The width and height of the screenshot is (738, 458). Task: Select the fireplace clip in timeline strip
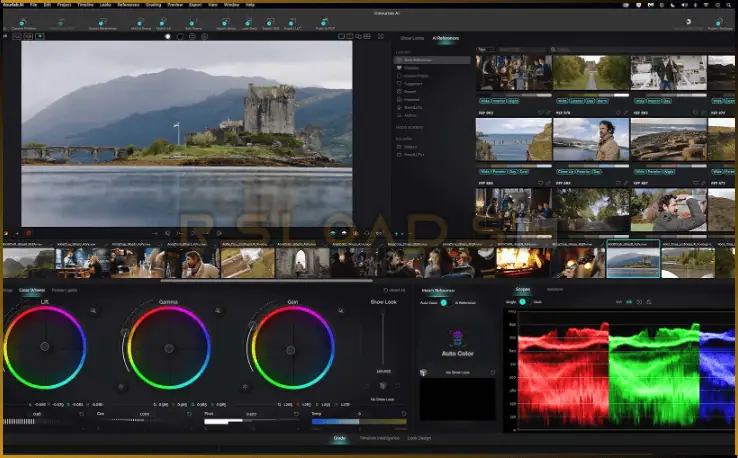(523, 263)
